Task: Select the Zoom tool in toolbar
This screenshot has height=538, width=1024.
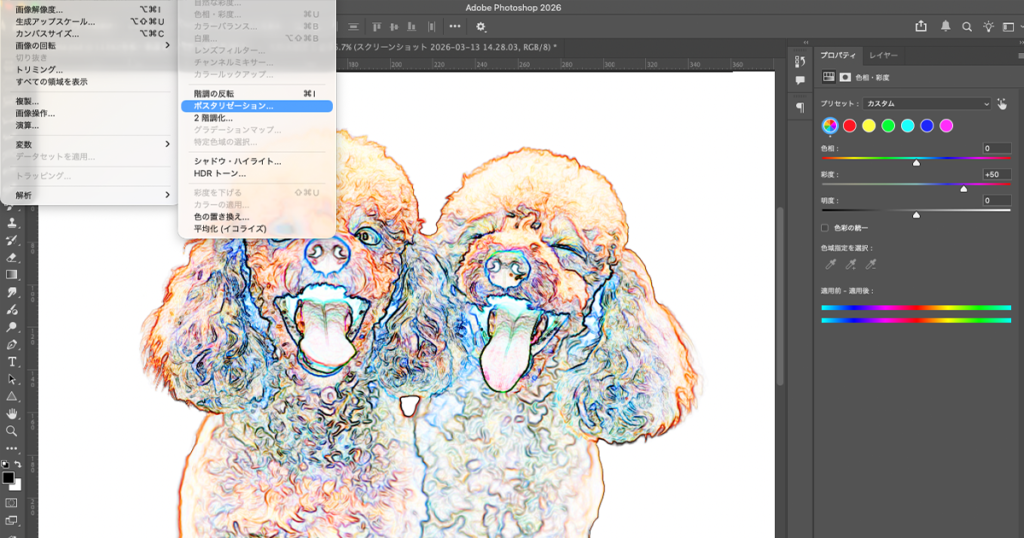Action: 12,431
